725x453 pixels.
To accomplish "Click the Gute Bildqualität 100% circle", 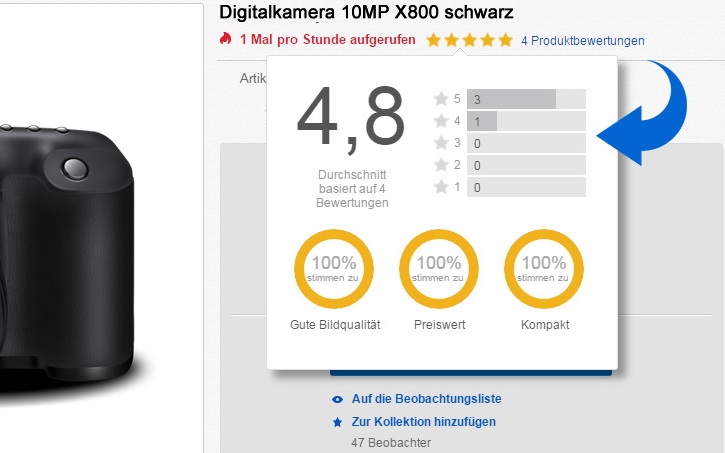I will click(x=334, y=269).
